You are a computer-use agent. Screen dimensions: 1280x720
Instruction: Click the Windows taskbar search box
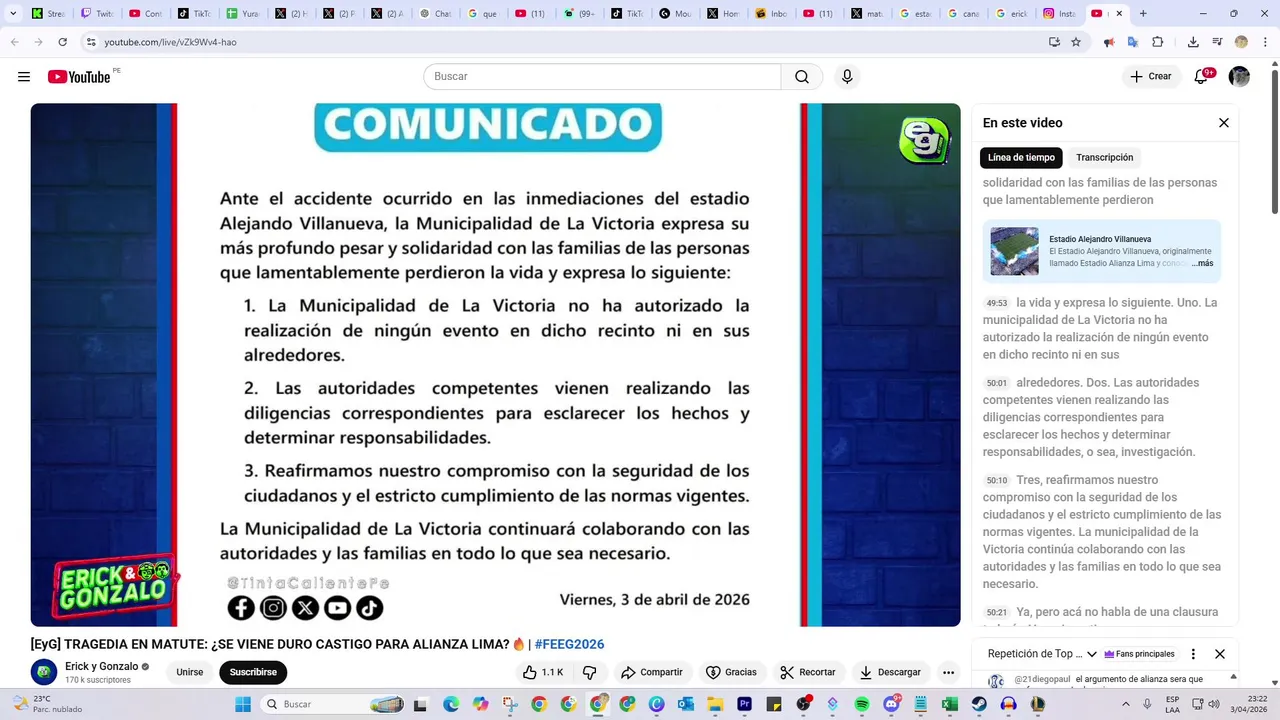334,704
